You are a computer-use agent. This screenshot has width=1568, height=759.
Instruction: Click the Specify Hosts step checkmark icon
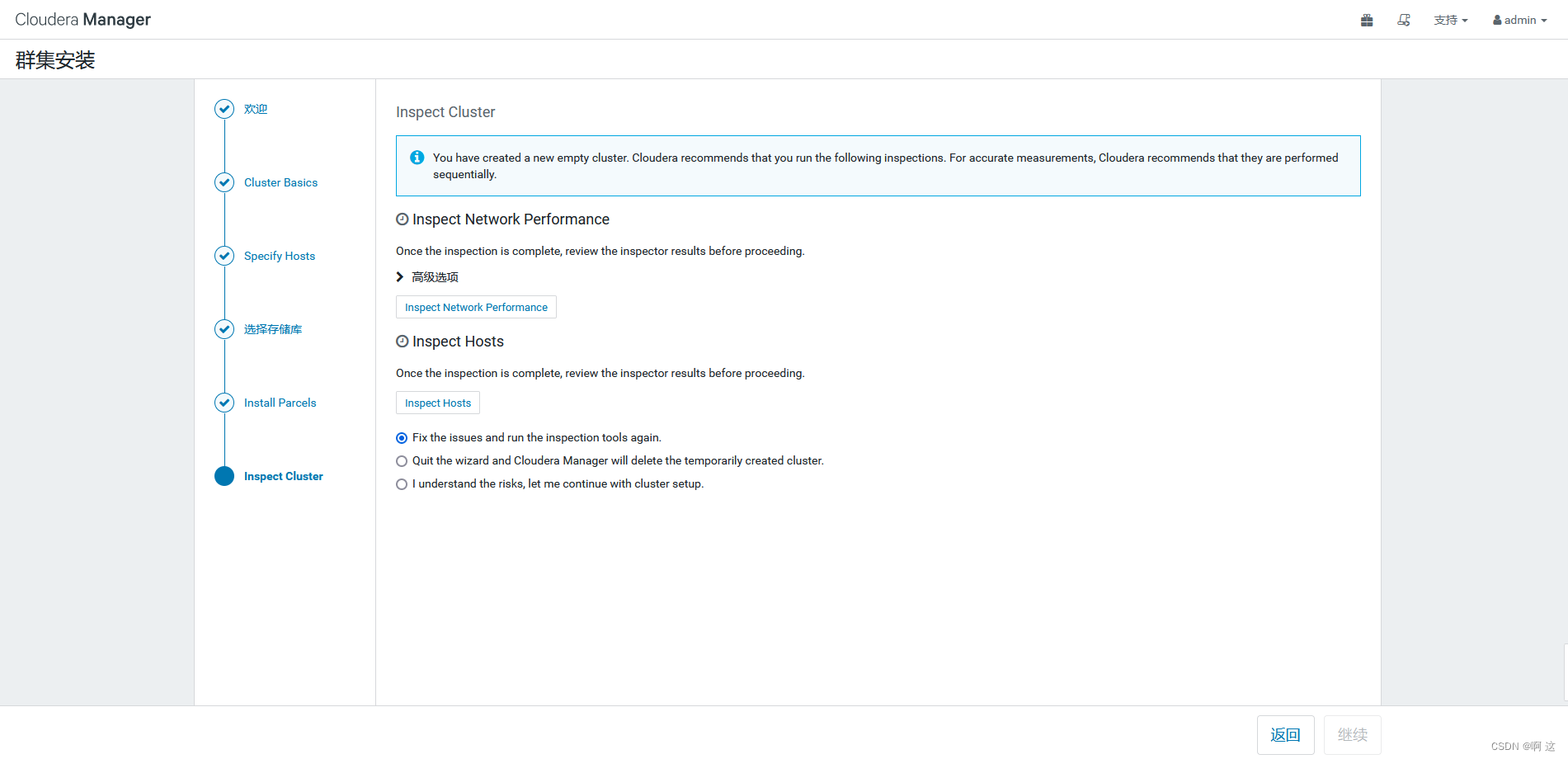[224, 256]
